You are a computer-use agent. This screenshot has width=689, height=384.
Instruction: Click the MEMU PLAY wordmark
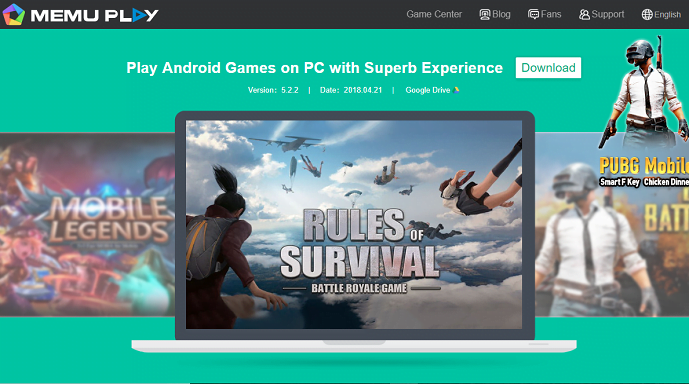tap(94, 15)
